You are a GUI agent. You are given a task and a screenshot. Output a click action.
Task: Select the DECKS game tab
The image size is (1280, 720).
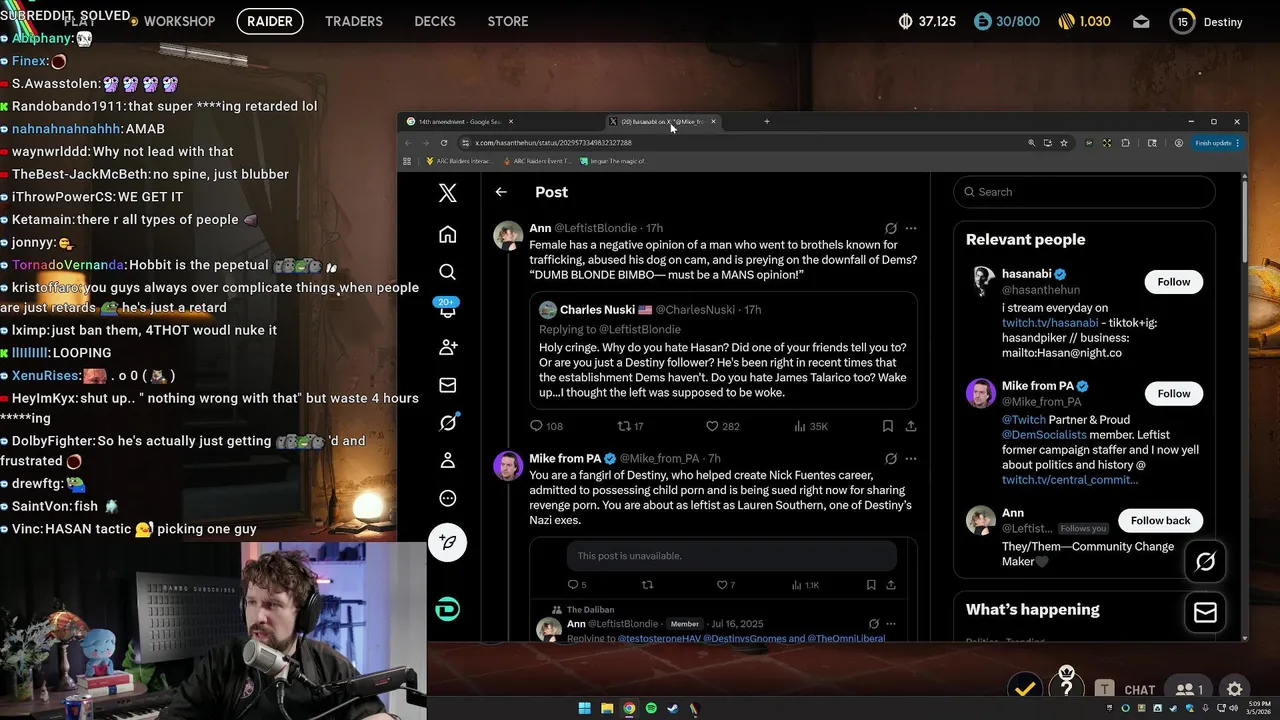click(x=435, y=21)
